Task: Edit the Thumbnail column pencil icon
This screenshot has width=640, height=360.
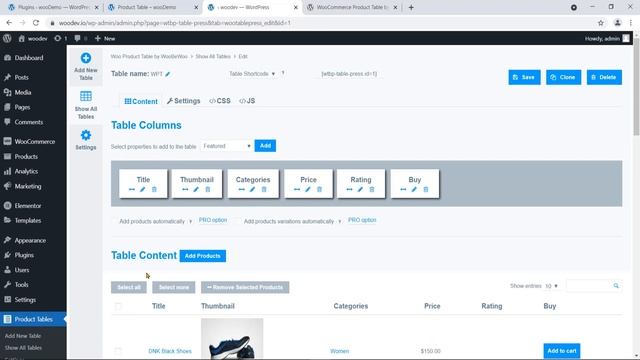Action: (196, 189)
